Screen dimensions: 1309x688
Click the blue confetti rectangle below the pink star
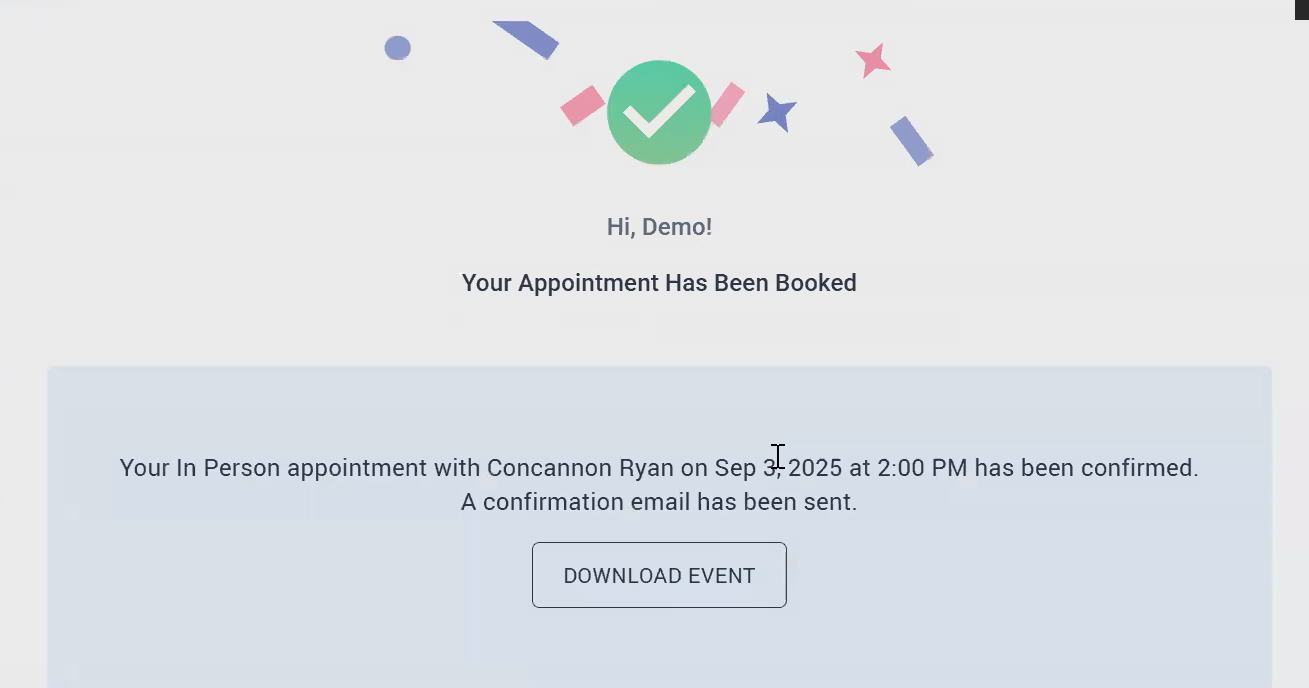tap(911, 141)
